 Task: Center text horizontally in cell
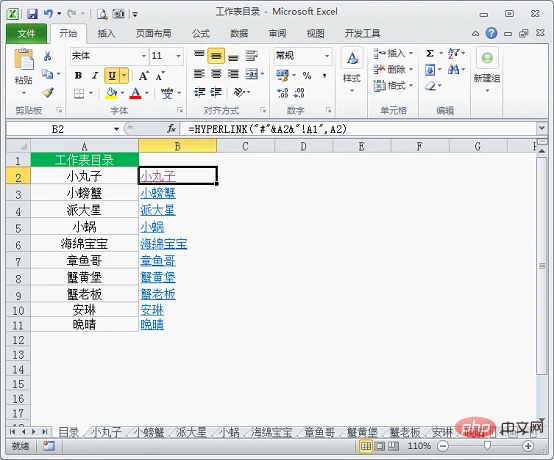click(216, 74)
